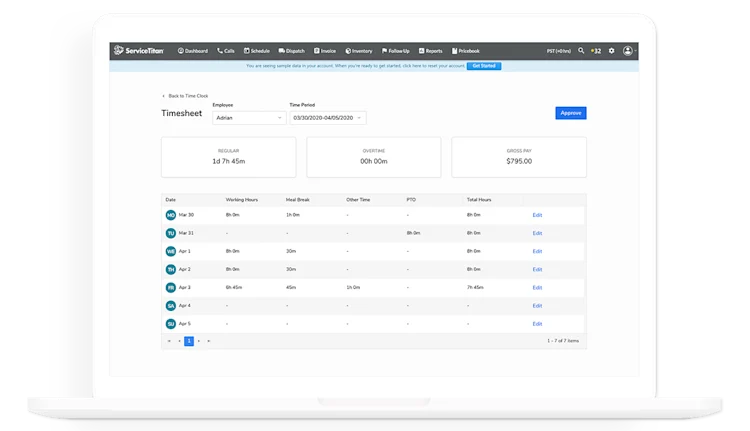Open the Inventory section
The height and width of the screenshot is (431, 750).
pyautogui.click(x=359, y=51)
